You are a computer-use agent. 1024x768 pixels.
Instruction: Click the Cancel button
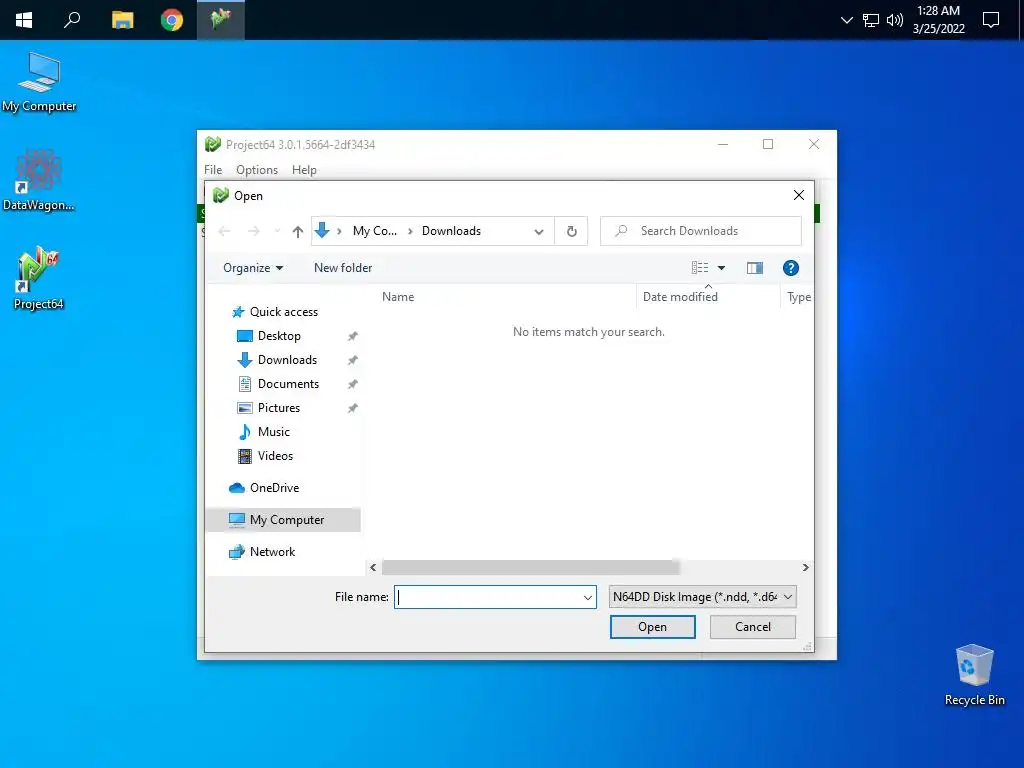tap(752, 627)
